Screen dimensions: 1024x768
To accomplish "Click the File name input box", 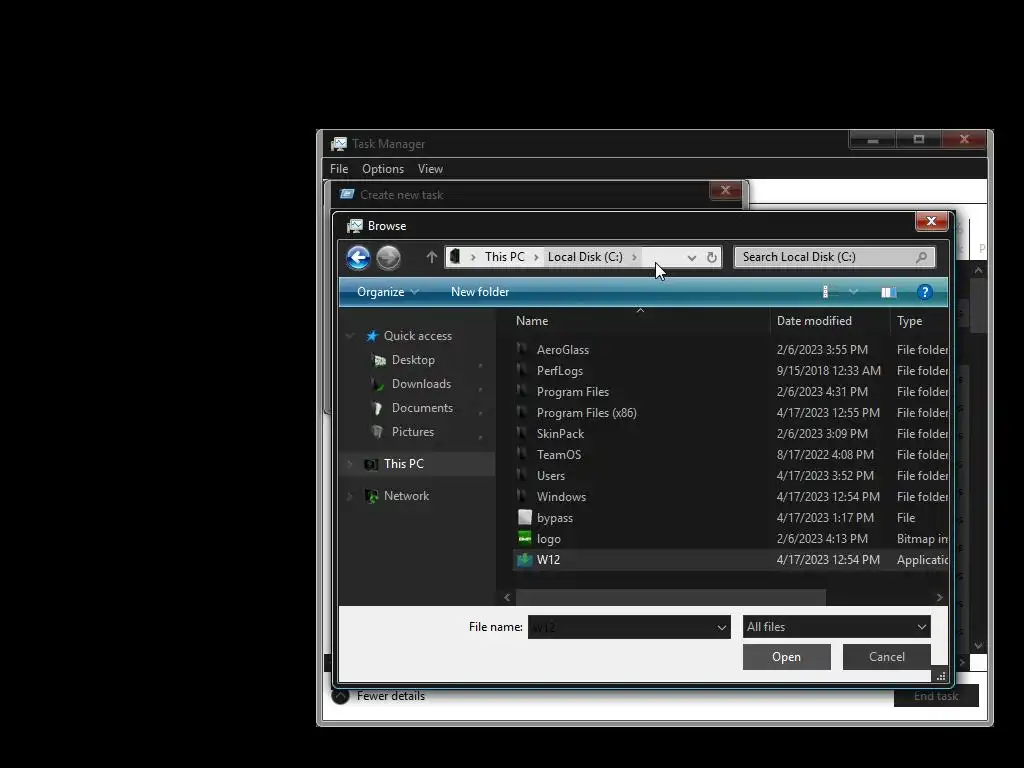I will click(621, 627).
